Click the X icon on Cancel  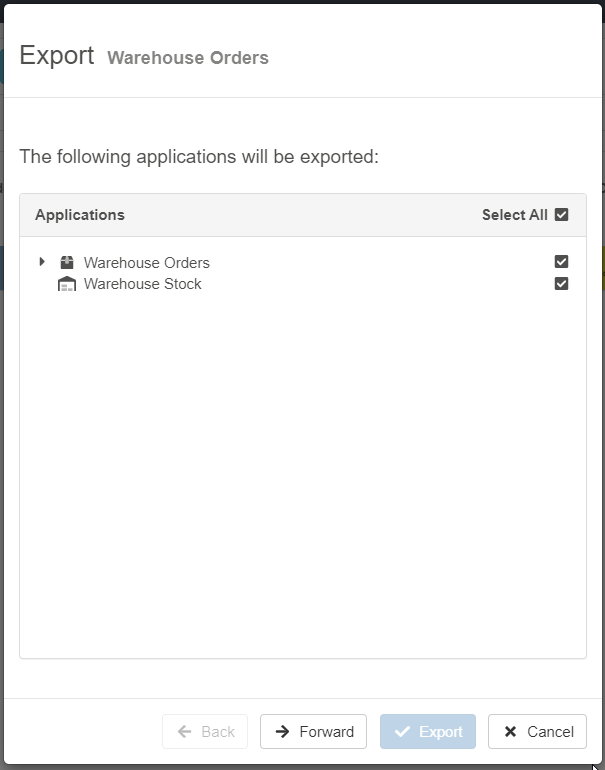click(x=511, y=732)
